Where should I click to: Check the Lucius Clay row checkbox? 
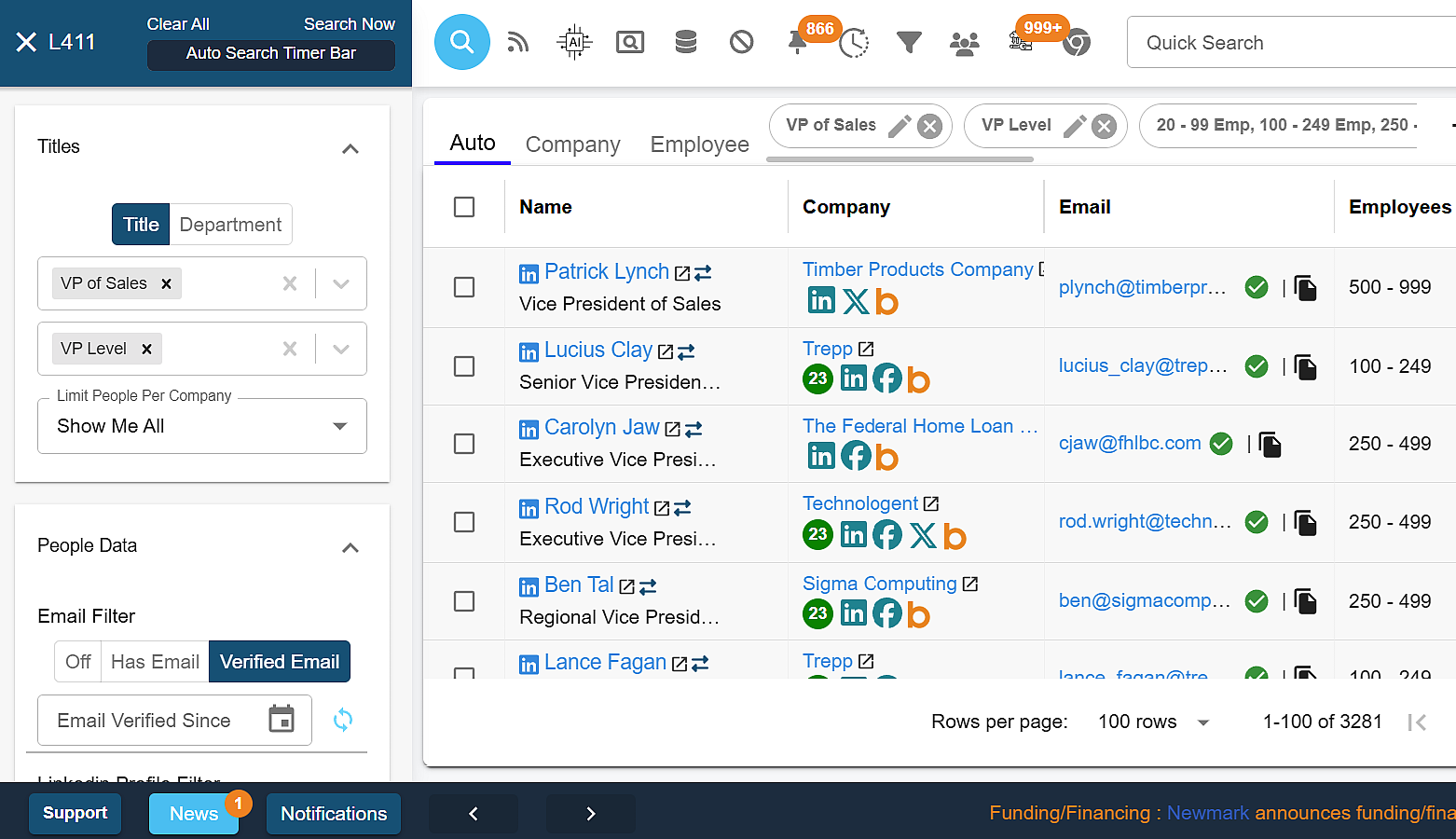click(464, 366)
